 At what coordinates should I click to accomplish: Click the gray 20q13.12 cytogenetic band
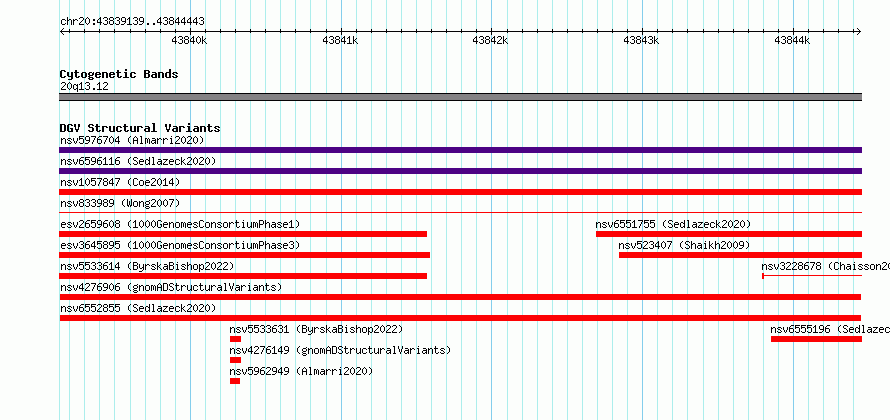tap(460, 97)
